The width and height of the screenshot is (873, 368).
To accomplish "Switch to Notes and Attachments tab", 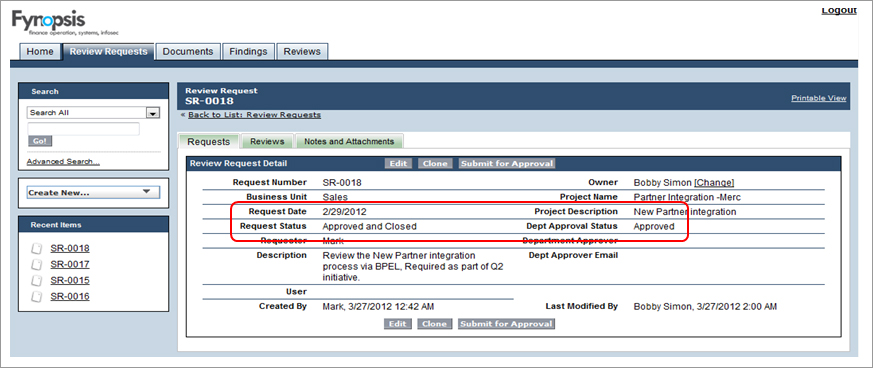I will tap(349, 141).
